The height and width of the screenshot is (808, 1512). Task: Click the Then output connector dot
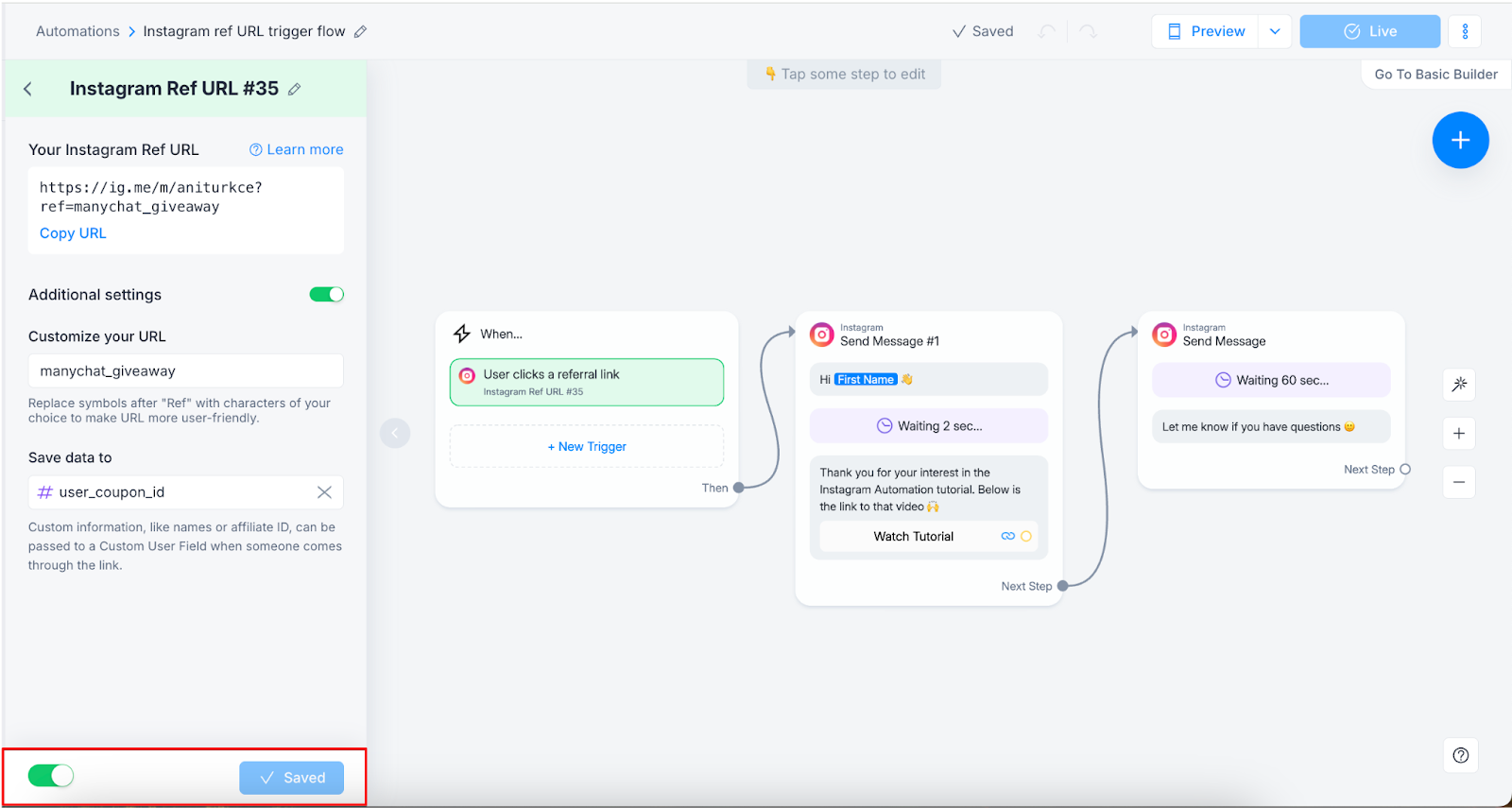click(x=739, y=488)
